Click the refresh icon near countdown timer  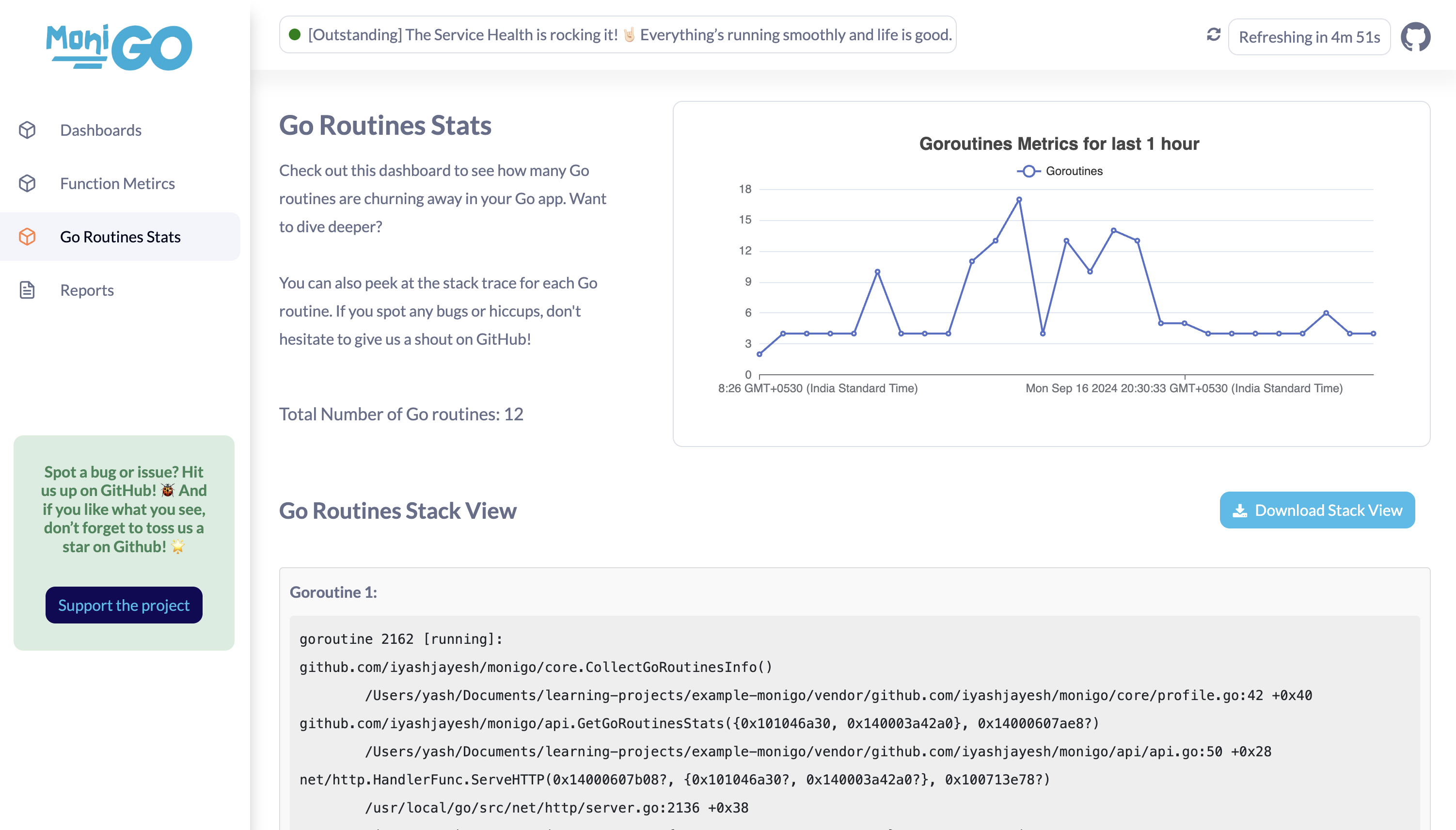pyautogui.click(x=1214, y=36)
